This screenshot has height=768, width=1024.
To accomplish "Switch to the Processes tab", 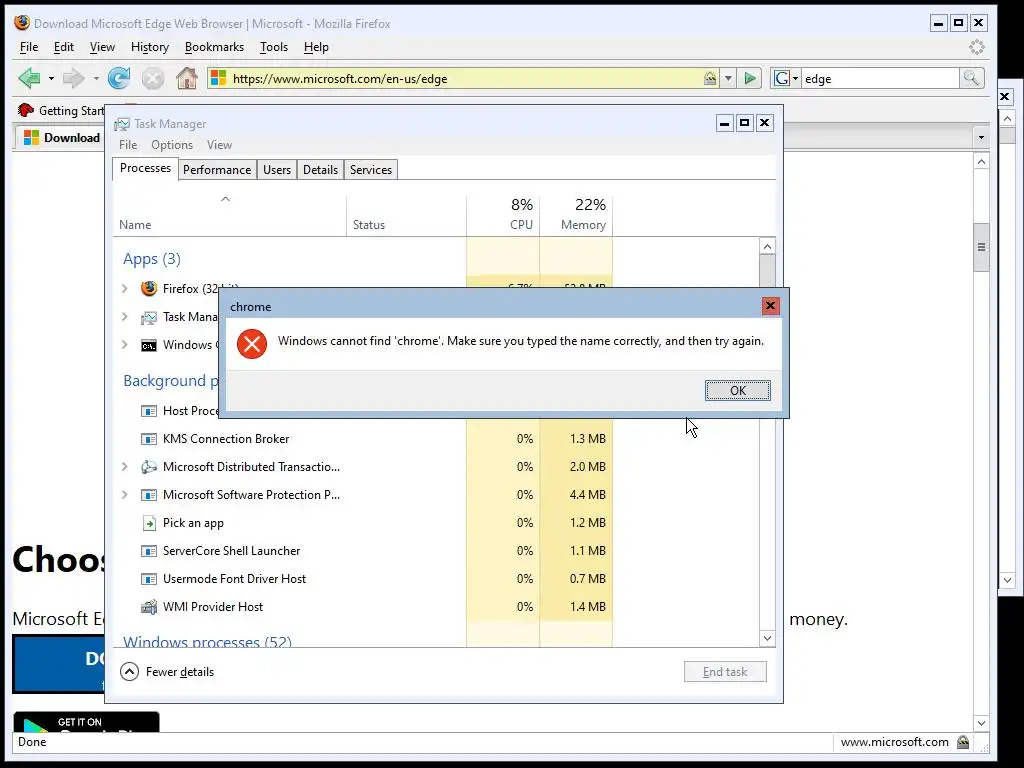I will (x=145, y=168).
